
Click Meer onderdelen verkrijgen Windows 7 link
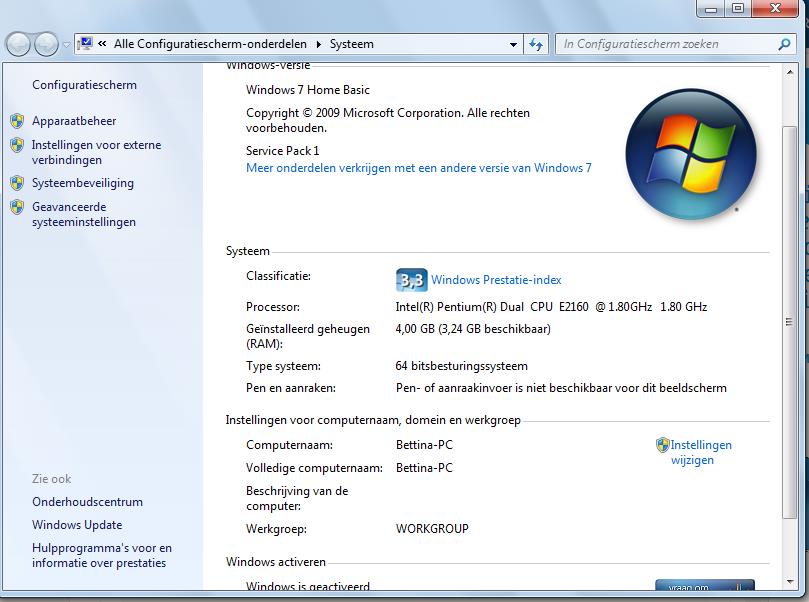pyautogui.click(x=418, y=168)
